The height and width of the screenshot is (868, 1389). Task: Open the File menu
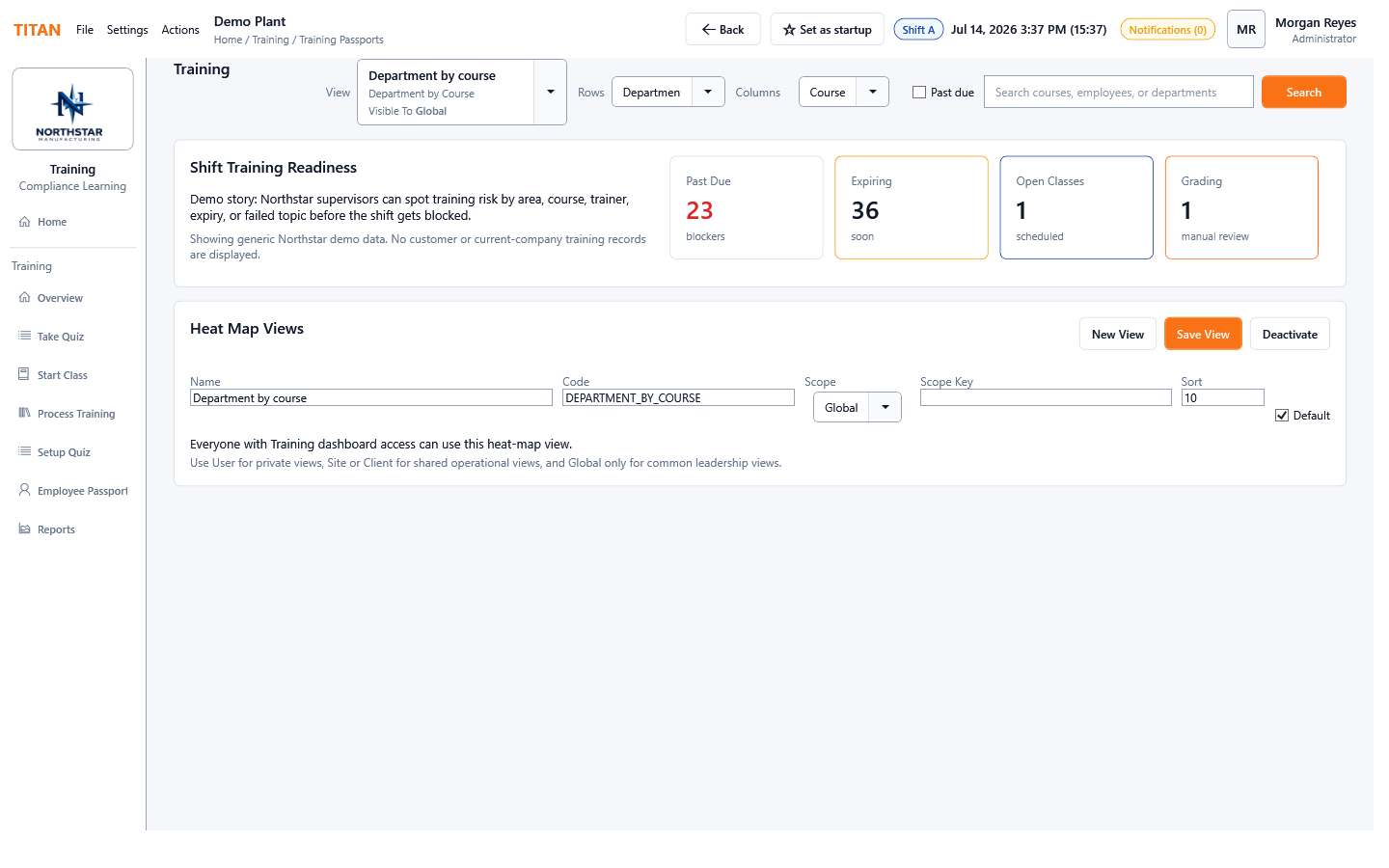click(x=85, y=30)
